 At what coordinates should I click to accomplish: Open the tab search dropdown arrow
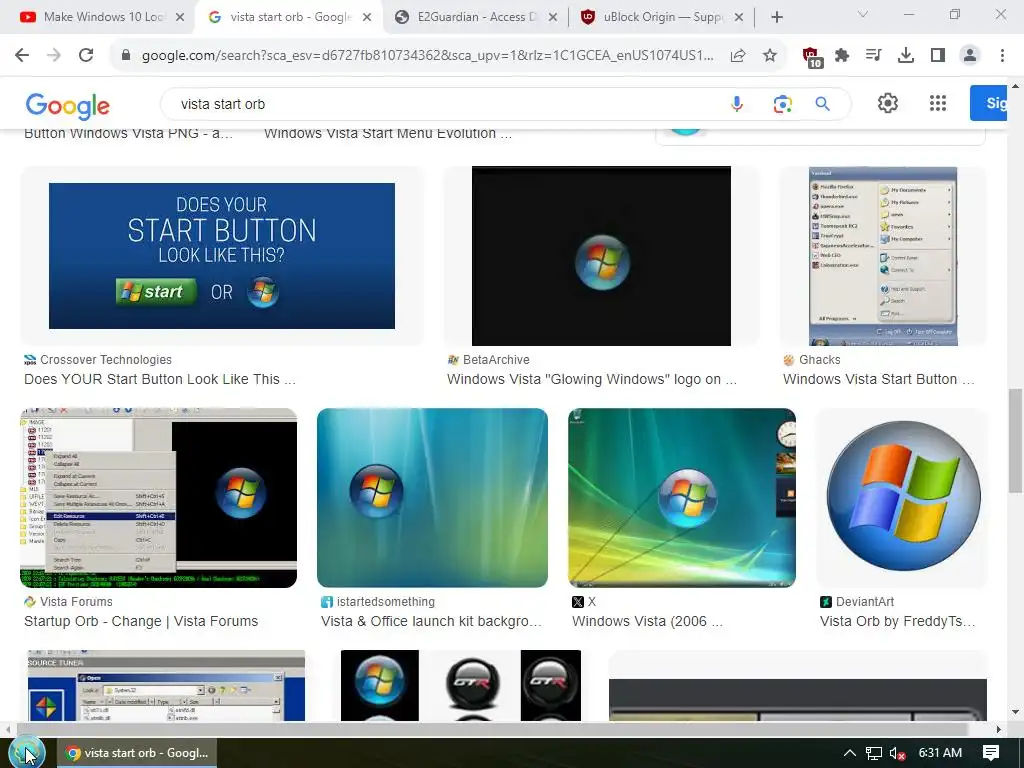[863, 14]
